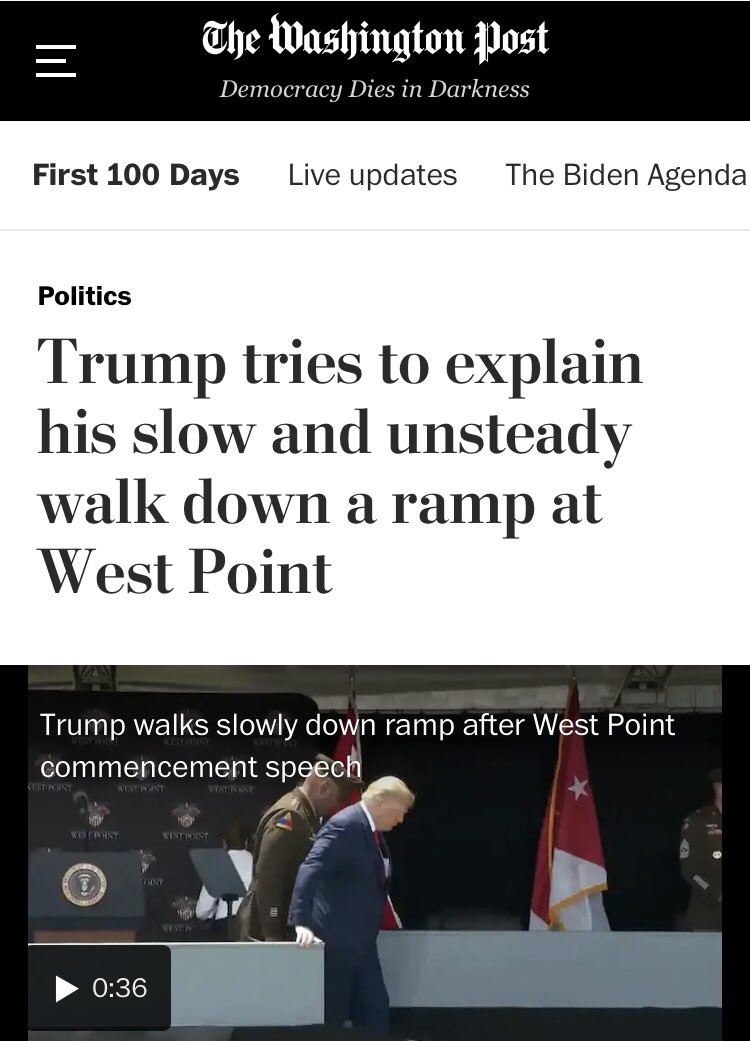This screenshot has height=1041, width=750.
Task: Click West Point text in the headline
Action: tap(185, 572)
